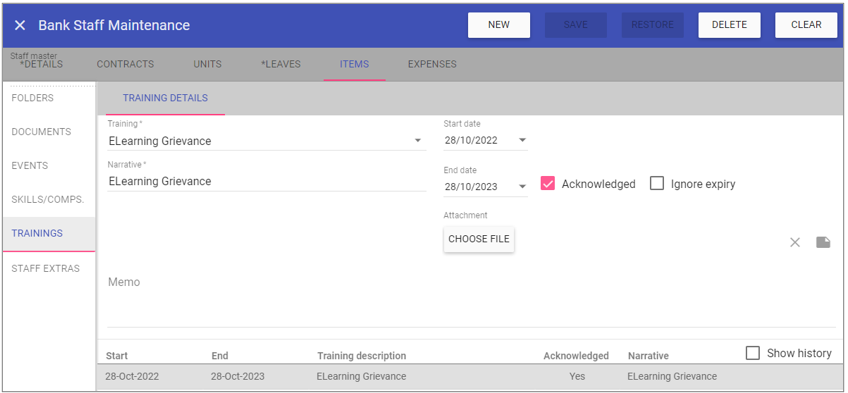Open the CONTRACTS tab
Image resolution: width=848 pixels, height=393 pixels.
[125, 64]
